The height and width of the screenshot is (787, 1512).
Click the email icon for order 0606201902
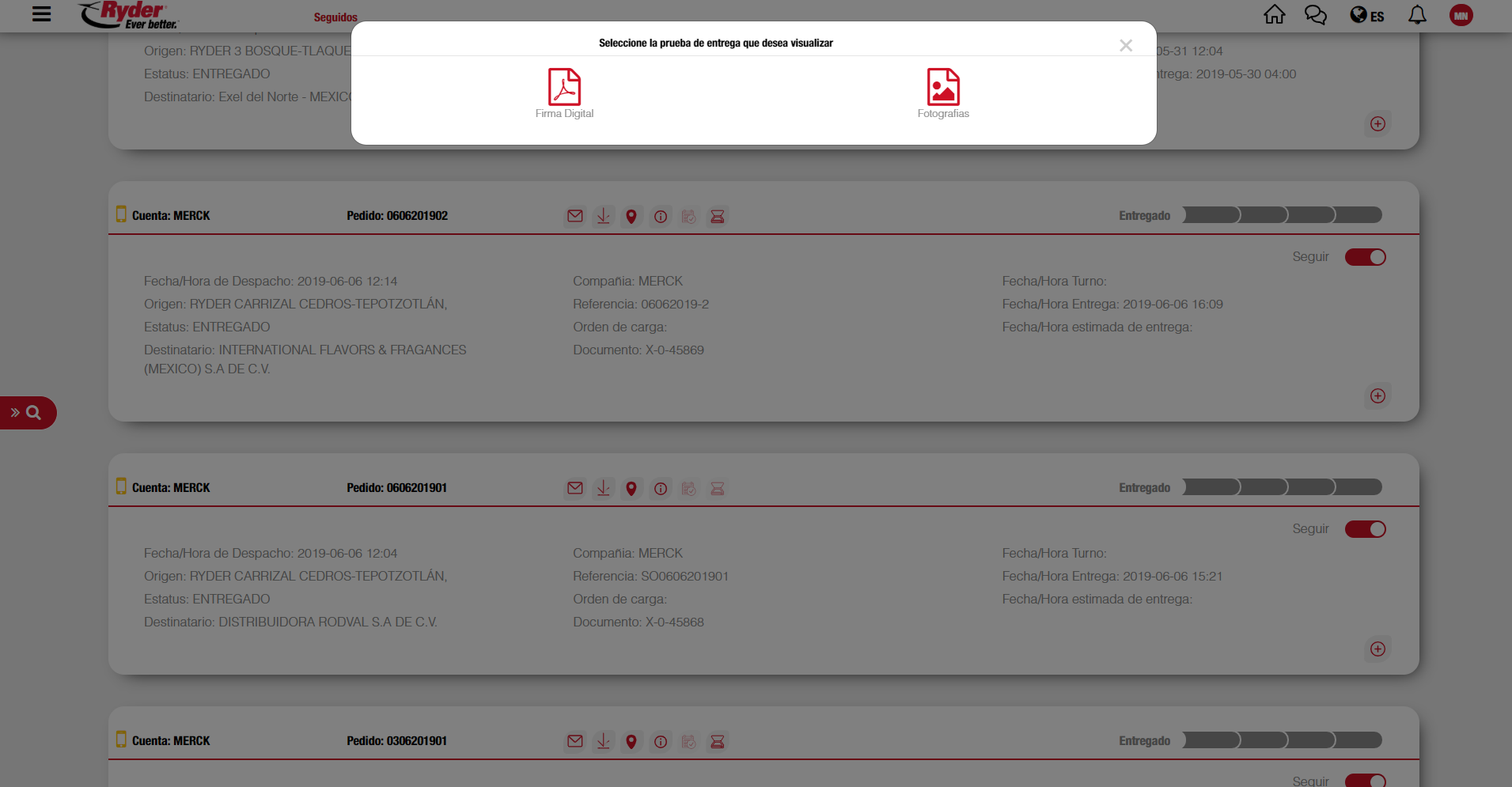(x=575, y=216)
